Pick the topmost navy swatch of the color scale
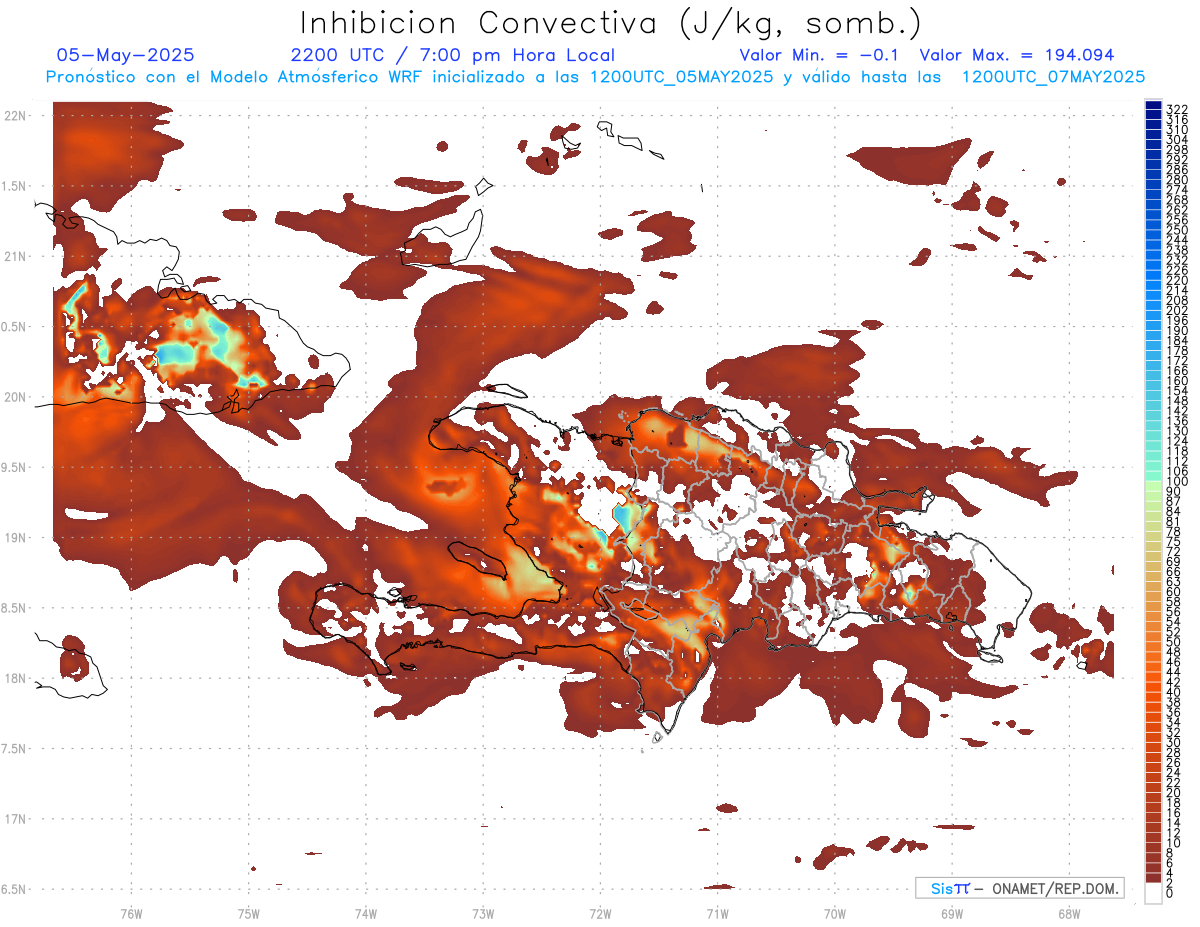 pyautogui.click(x=1153, y=105)
